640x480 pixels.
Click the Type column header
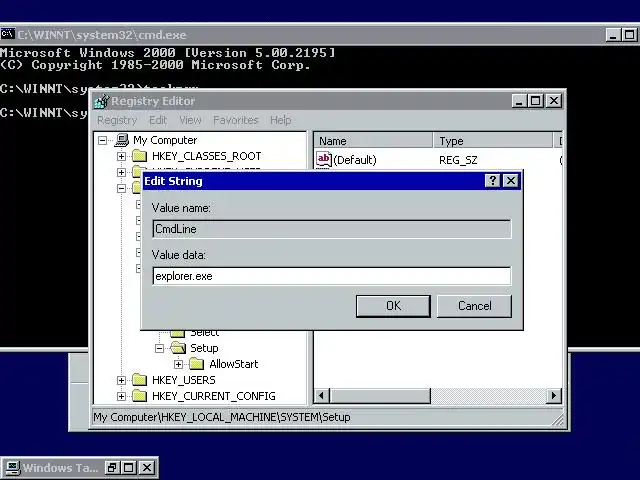tap(493, 141)
